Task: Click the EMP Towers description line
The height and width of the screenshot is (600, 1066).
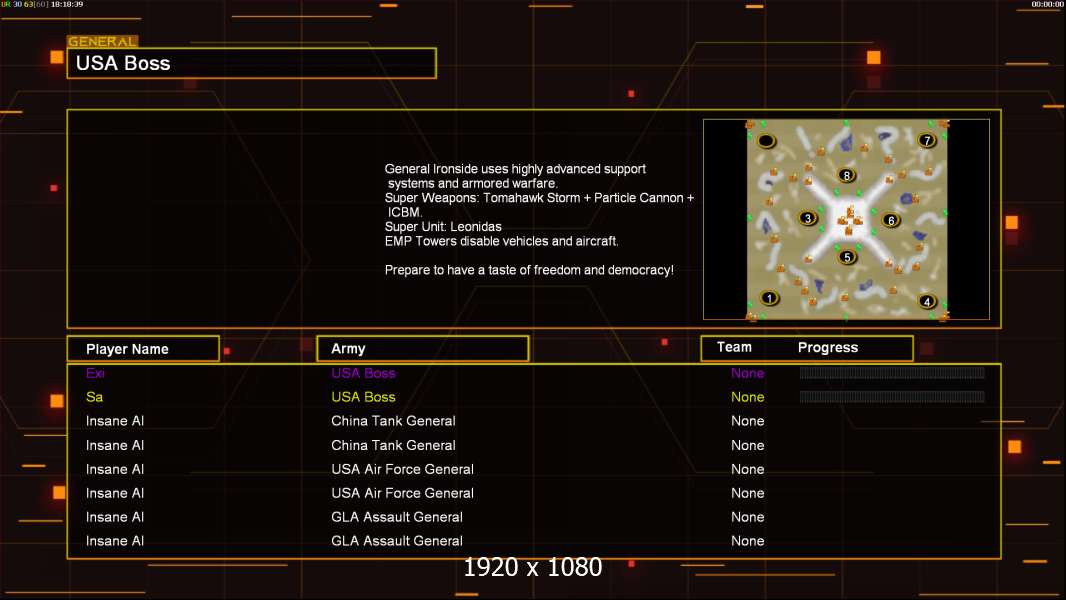Action: (502, 241)
